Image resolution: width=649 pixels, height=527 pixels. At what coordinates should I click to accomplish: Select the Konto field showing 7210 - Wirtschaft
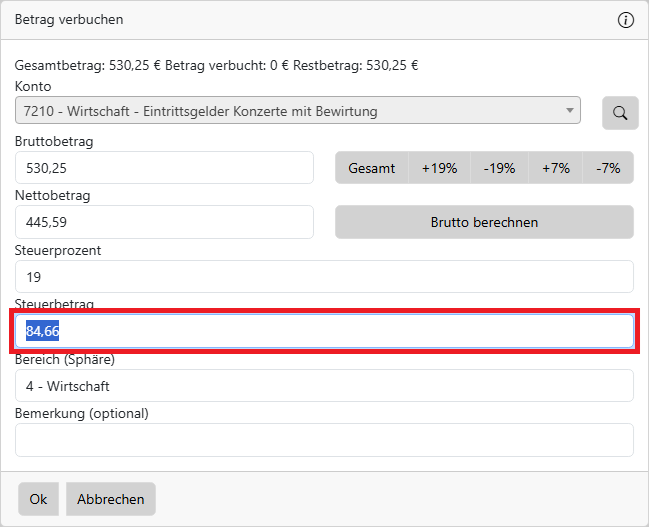pos(290,111)
